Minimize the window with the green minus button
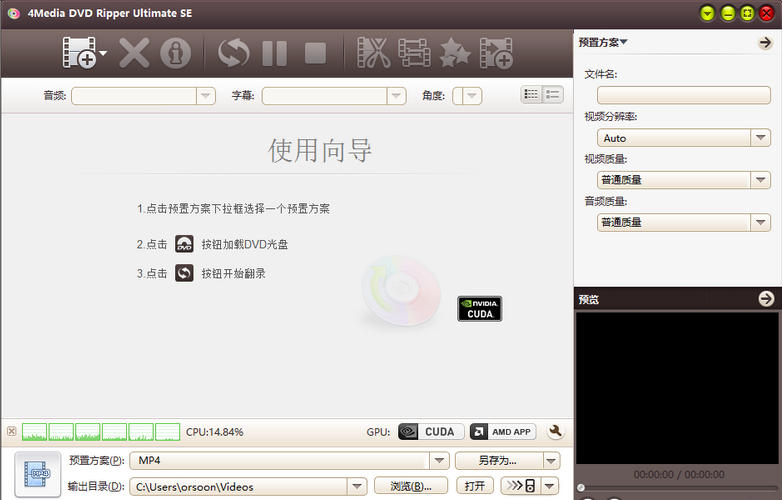The image size is (782, 500). (x=728, y=13)
